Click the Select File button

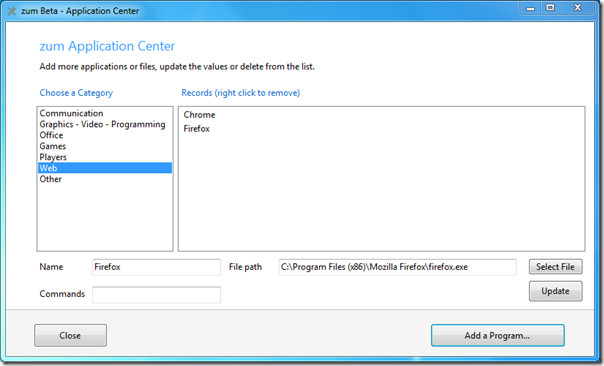[555, 267]
